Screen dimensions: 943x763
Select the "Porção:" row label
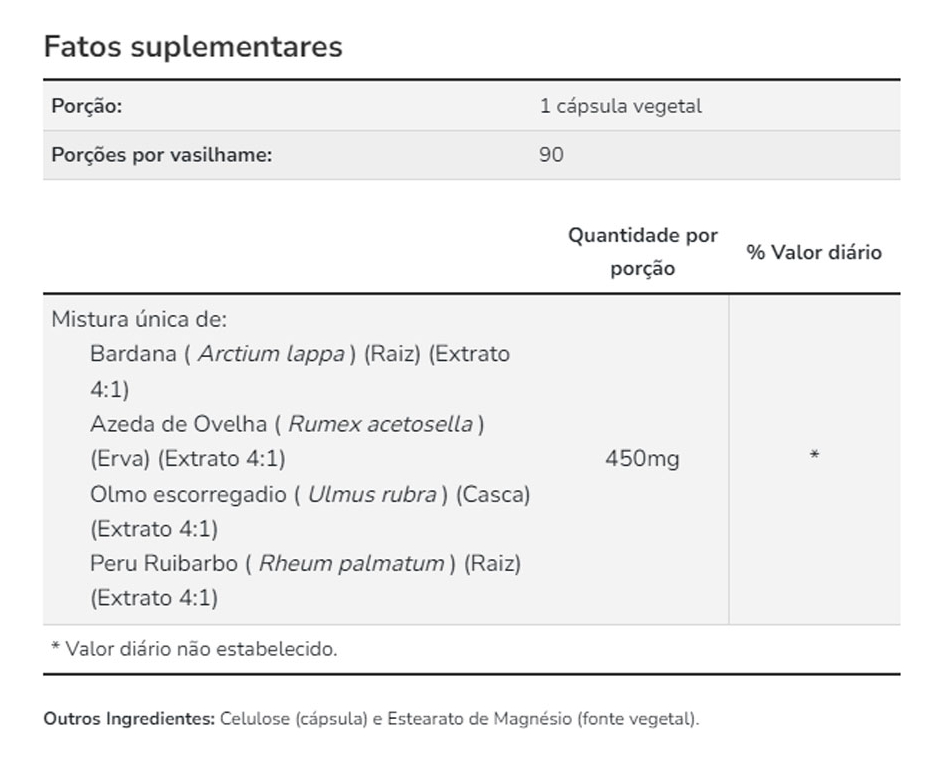tap(87, 106)
